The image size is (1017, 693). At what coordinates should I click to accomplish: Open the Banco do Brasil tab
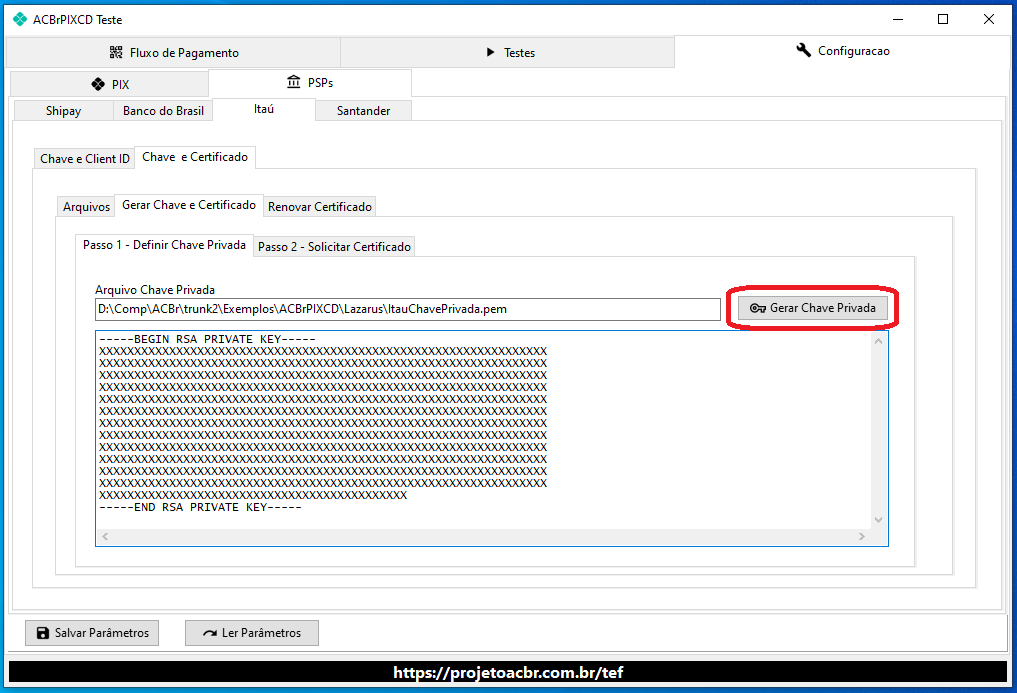(163, 110)
